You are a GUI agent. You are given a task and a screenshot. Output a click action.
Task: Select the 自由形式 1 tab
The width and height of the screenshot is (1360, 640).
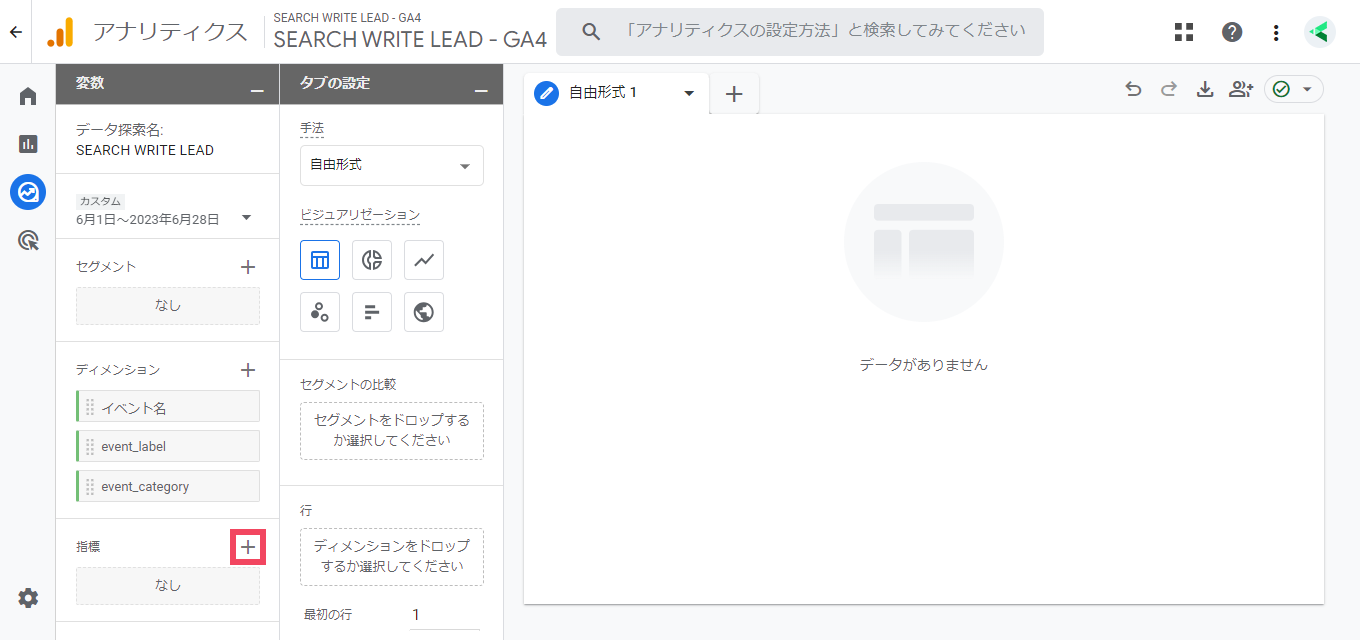[x=616, y=93]
